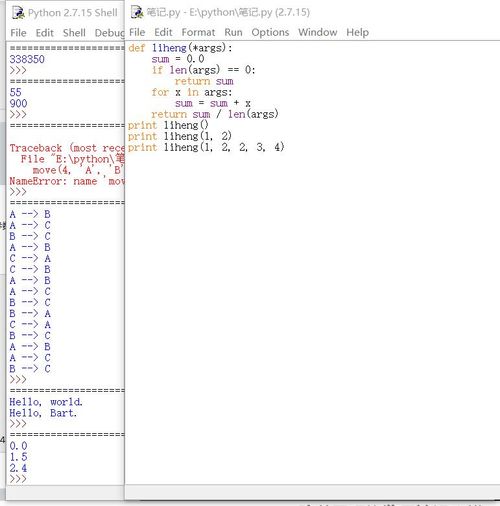Open the Debug menu in the Shell

click(109, 33)
